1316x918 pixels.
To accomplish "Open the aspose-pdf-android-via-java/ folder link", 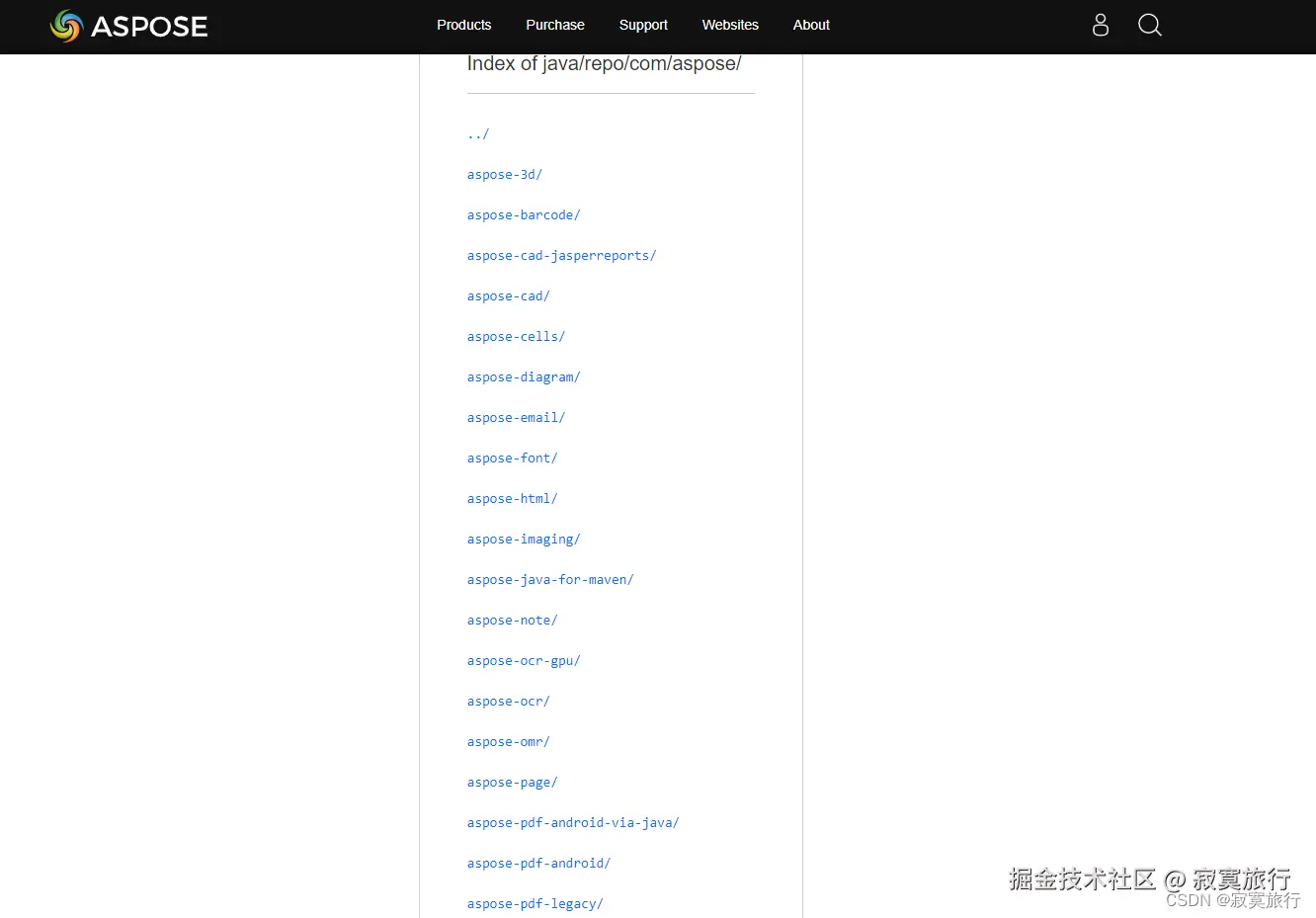I will pos(573,823).
